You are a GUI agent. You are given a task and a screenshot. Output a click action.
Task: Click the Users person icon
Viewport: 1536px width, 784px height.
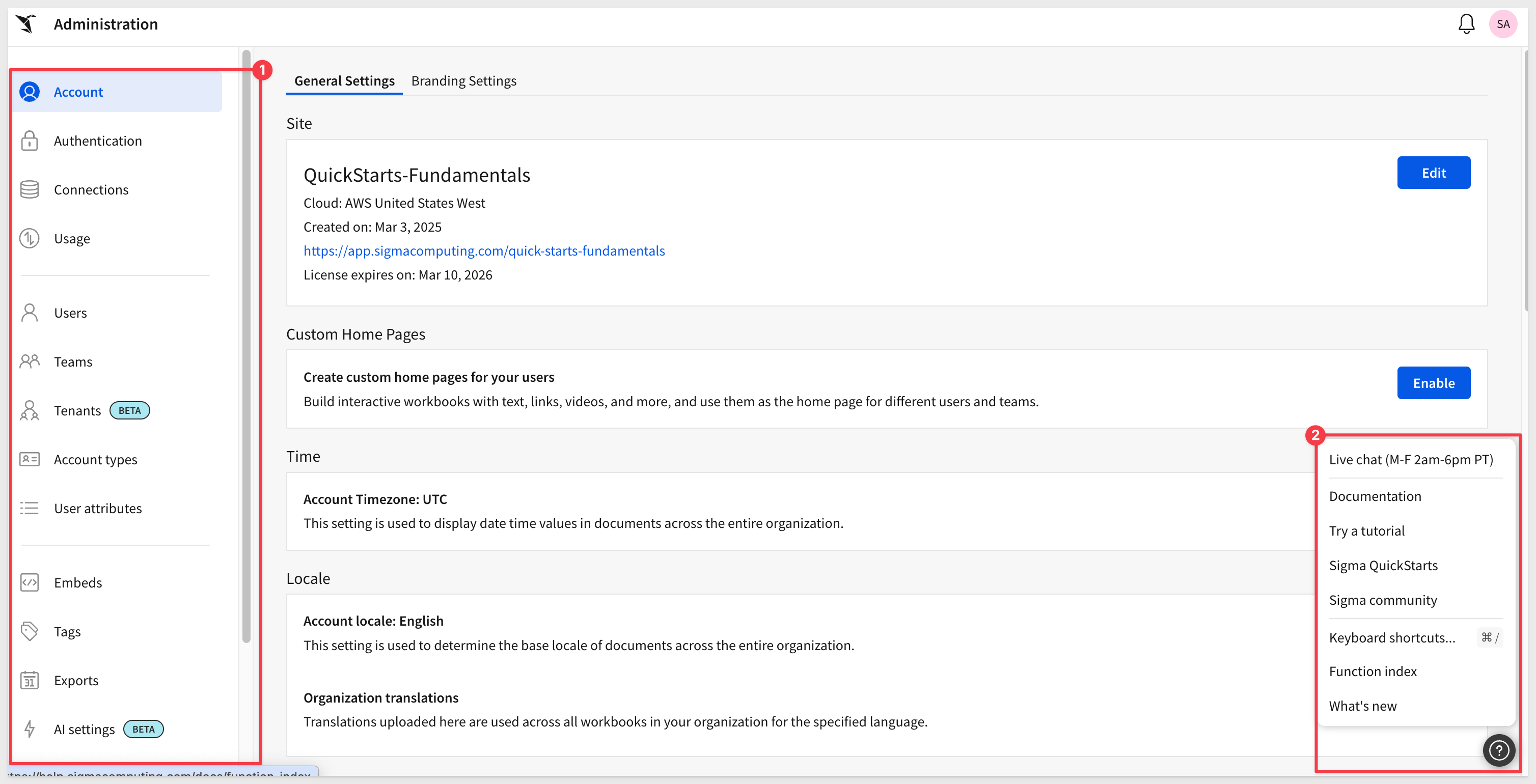click(29, 313)
